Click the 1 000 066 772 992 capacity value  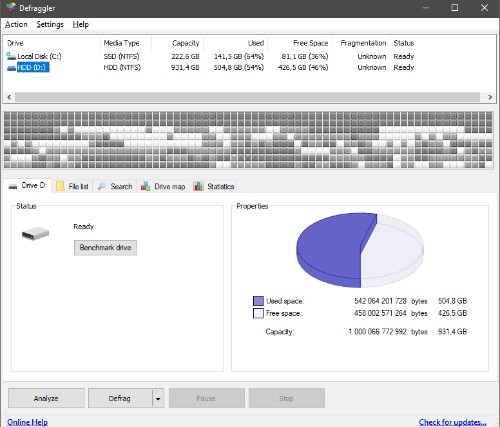point(377,332)
